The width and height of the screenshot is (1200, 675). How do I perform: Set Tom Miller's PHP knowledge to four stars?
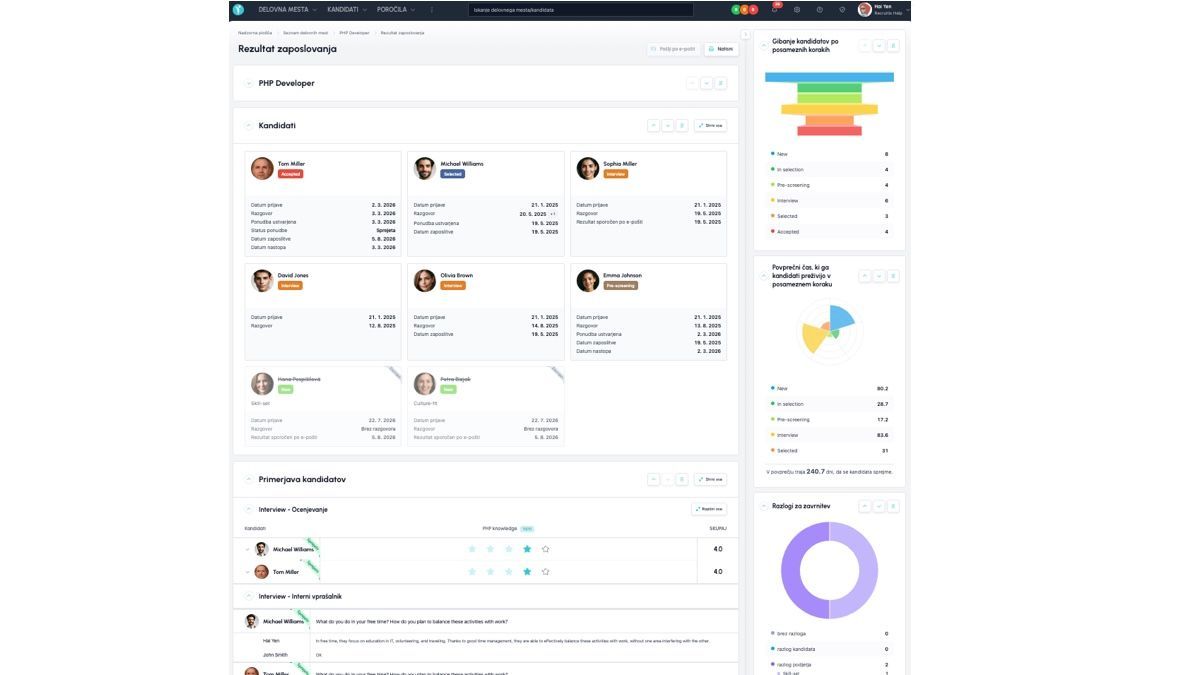pos(527,572)
